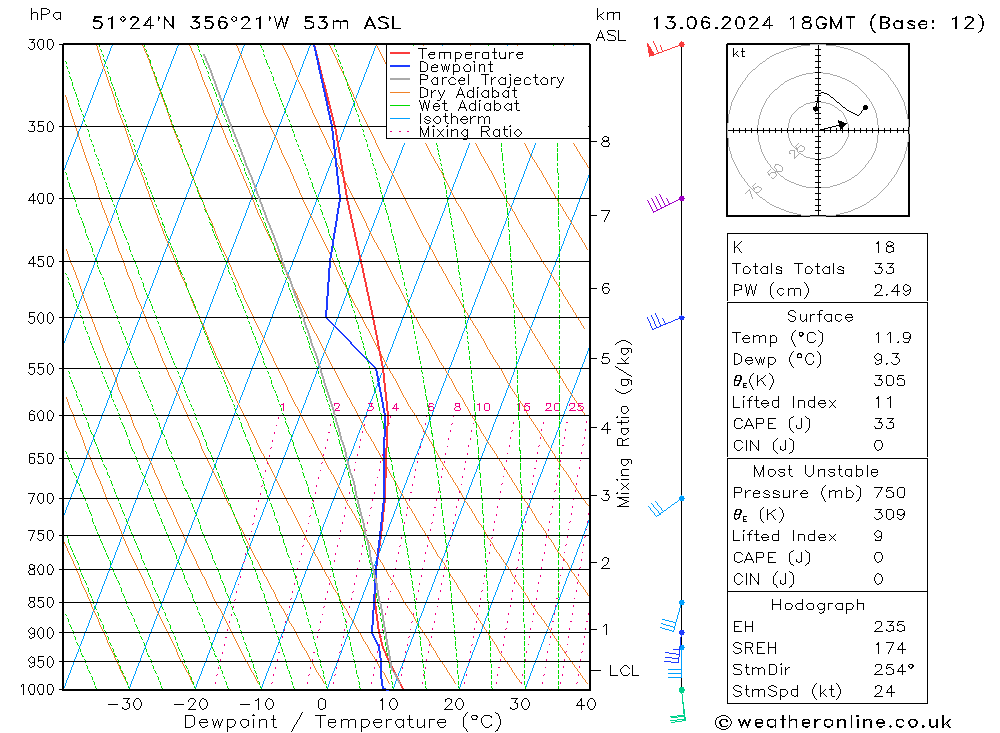Click the 1000 hPa pressure axis label
Screen dimensions: 1000x733
click(37, 690)
